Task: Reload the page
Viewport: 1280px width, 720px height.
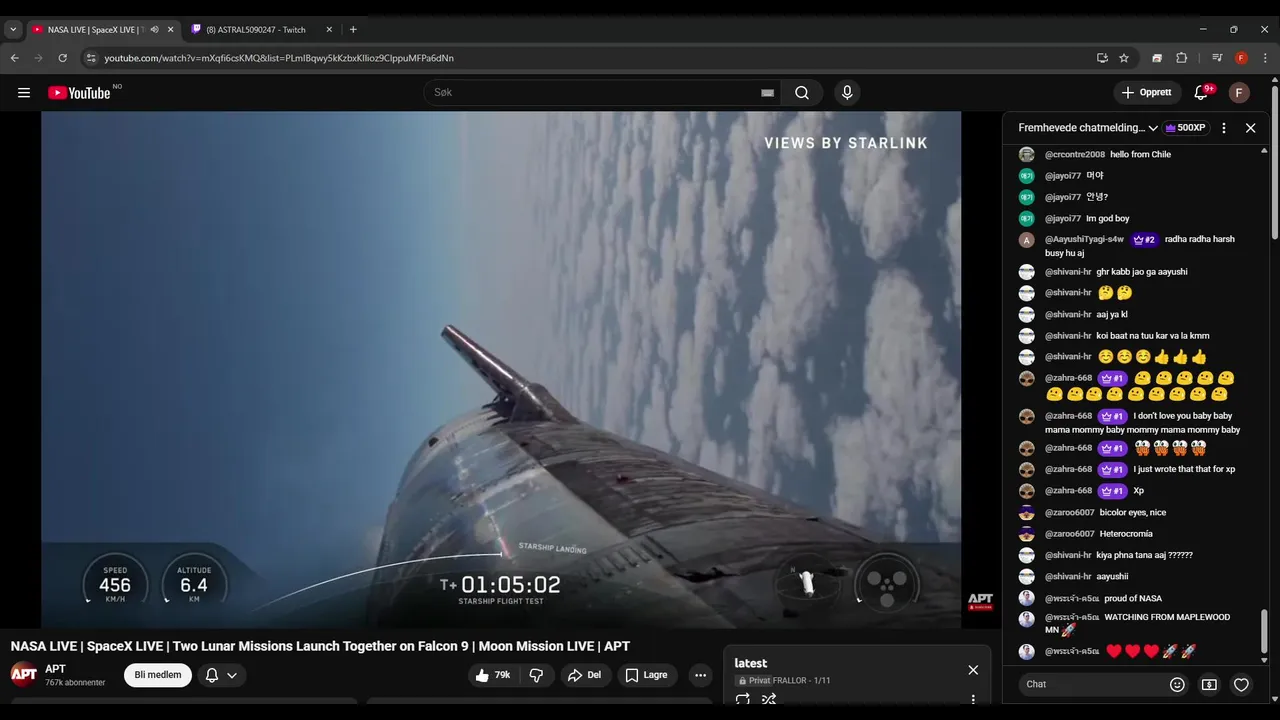Action: coord(62,58)
